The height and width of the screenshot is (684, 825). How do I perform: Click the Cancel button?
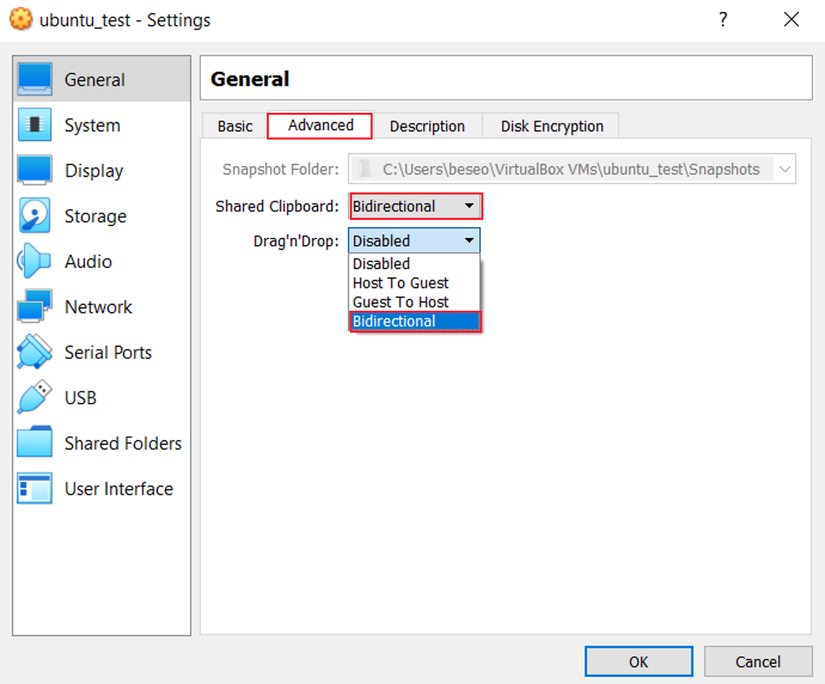click(x=757, y=661)
